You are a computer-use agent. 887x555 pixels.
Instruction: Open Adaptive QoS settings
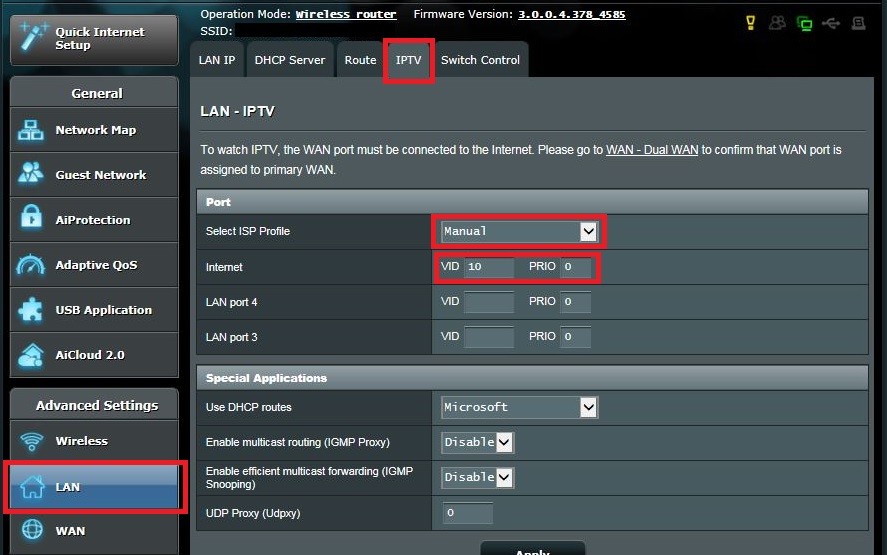click(x=94, y=265)
